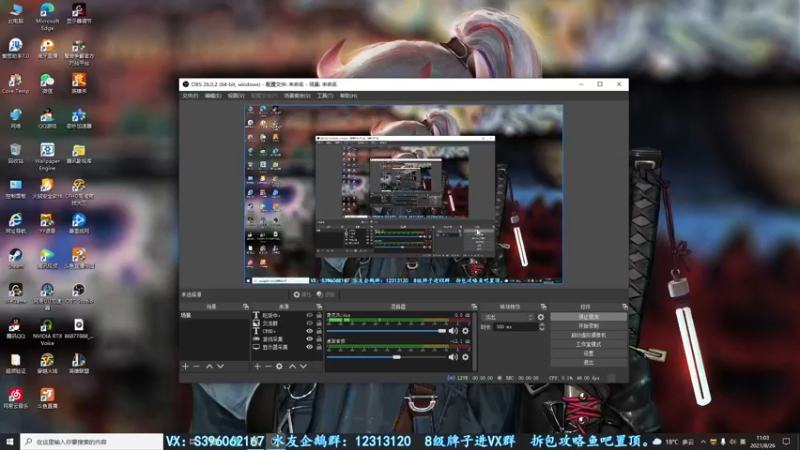Click the OBS preview canvas

(x=404, y=194)
